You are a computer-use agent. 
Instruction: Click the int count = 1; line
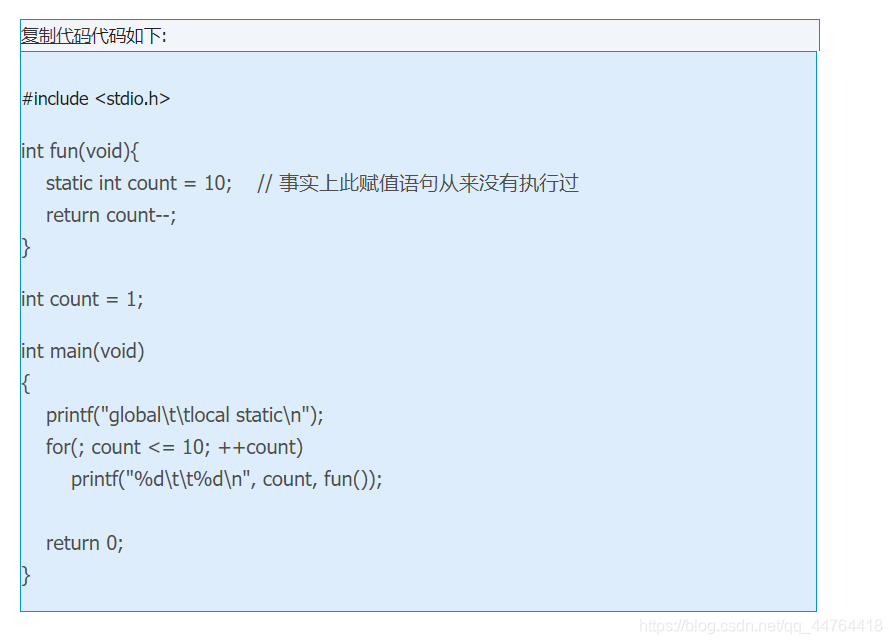click(x=82, y=299)
